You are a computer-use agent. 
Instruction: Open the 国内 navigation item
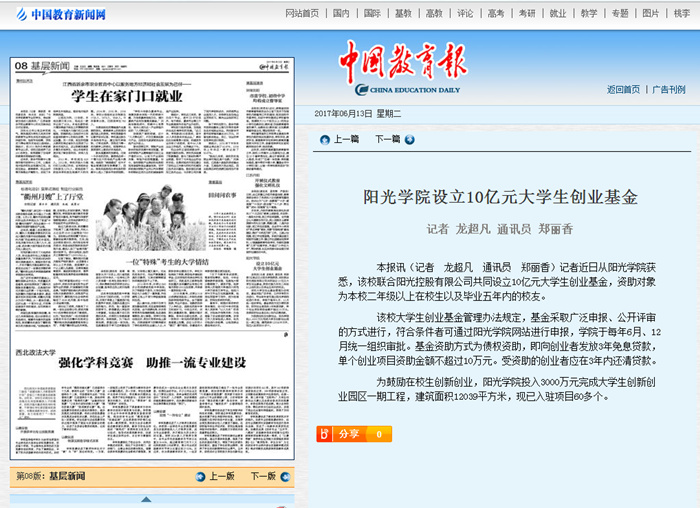(341, 13)
